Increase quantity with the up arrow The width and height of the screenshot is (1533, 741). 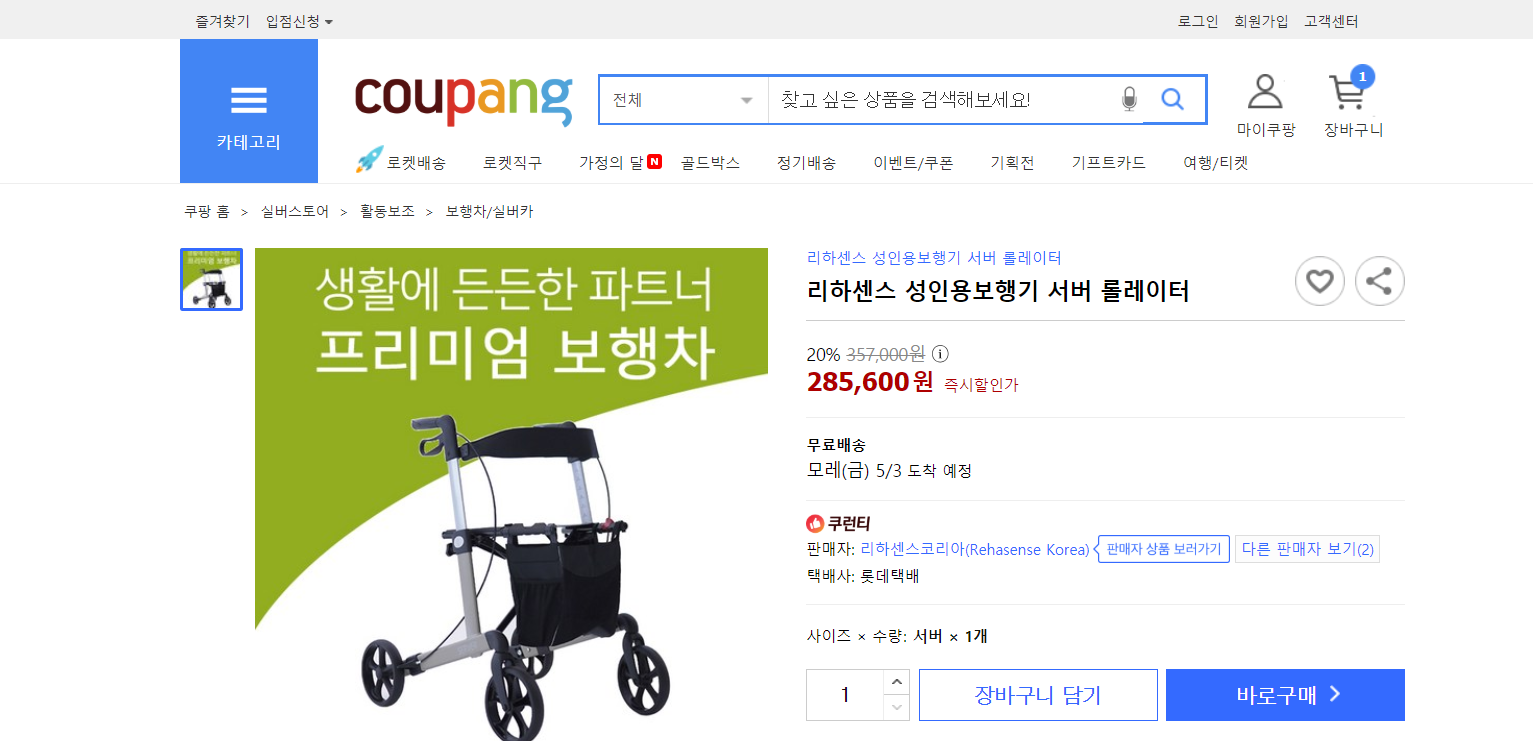(897, 682)
